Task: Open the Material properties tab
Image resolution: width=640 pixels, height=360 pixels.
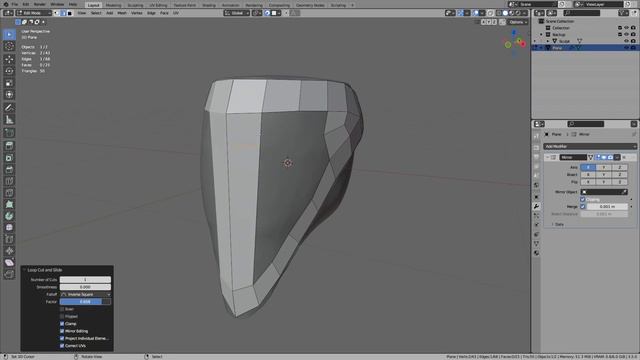Action: [x=536, y=253]
